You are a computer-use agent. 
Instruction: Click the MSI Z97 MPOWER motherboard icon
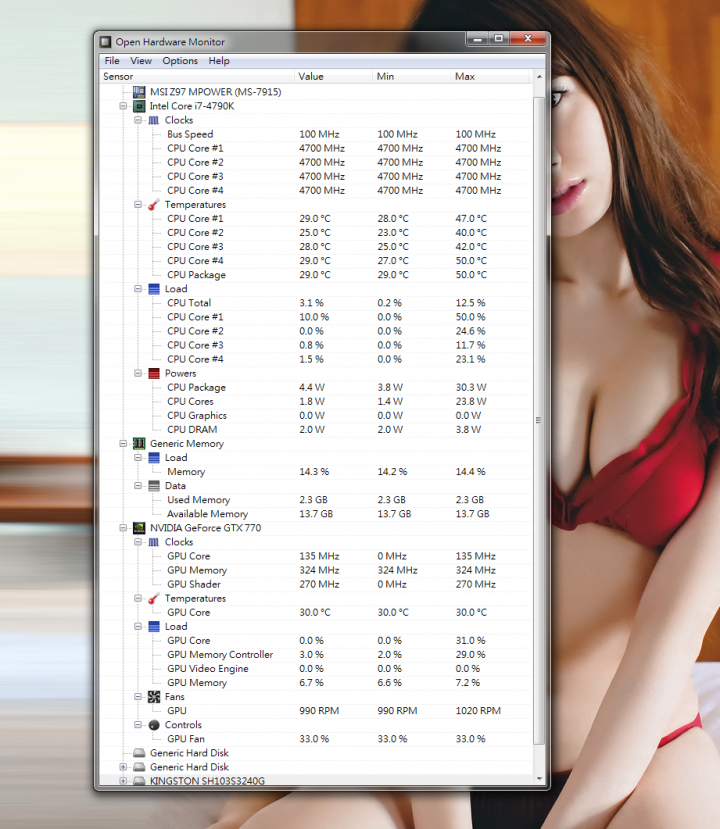[x=139, y=92]
